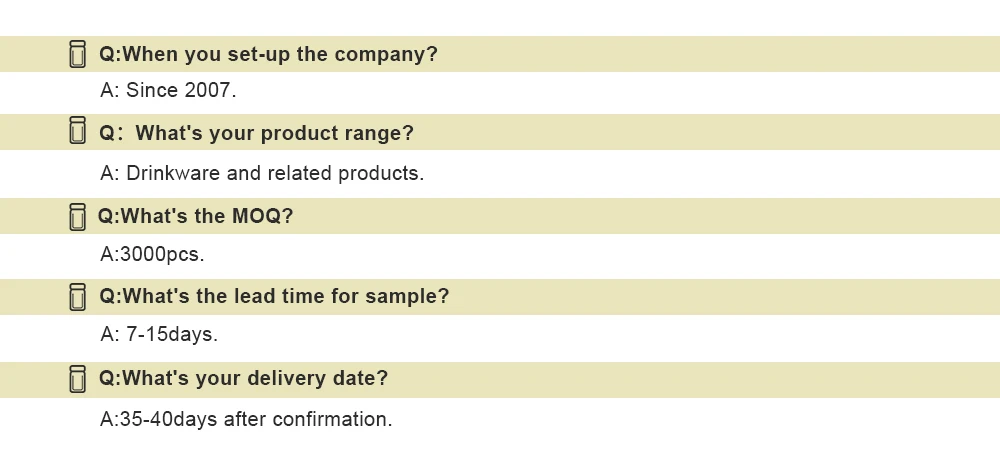Image resolution: width=1000 pixels, height=457 pixels.
Task: Select the "What's the MOQ?" question text
Action: pos(195,216)
